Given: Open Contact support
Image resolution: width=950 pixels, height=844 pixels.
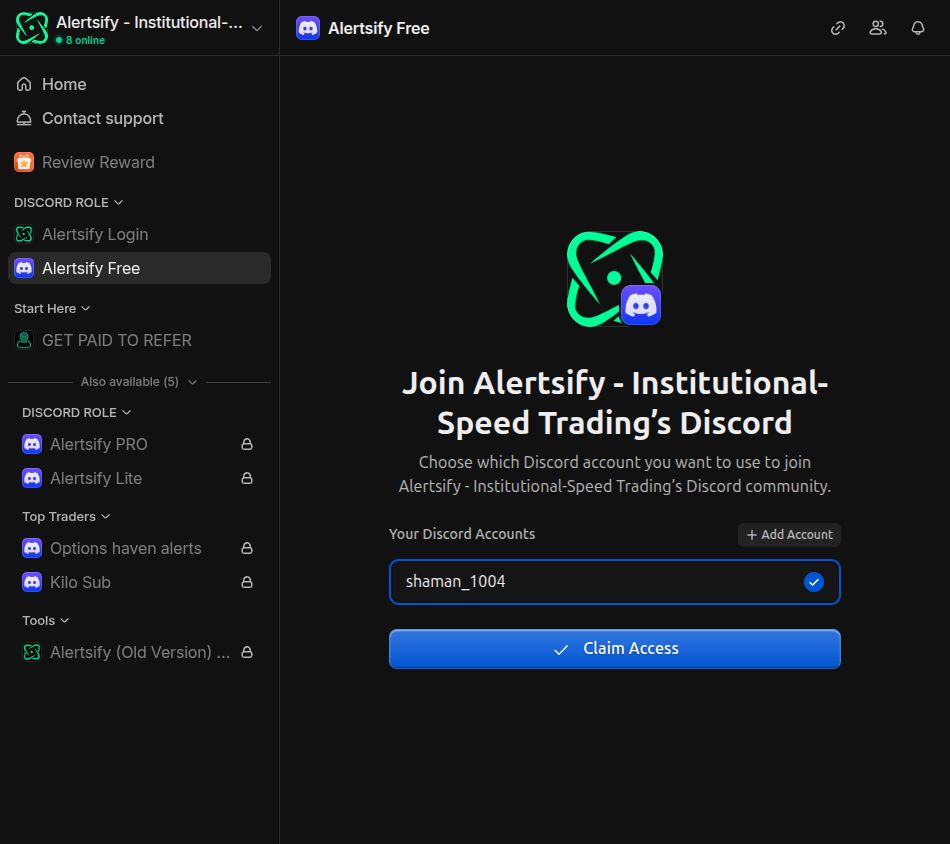Looking at the screenshot, I should coord(139,118).
